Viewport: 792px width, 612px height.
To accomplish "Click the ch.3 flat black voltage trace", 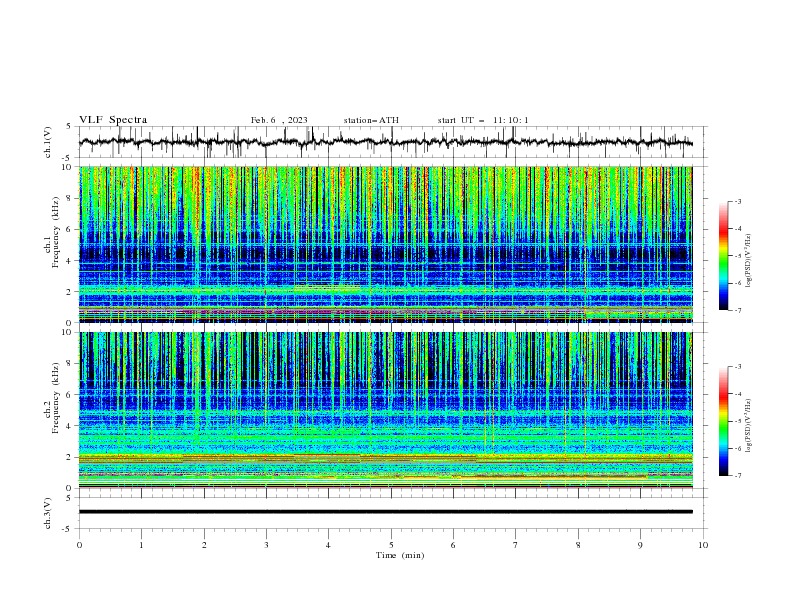I will [x=385, y=512].
